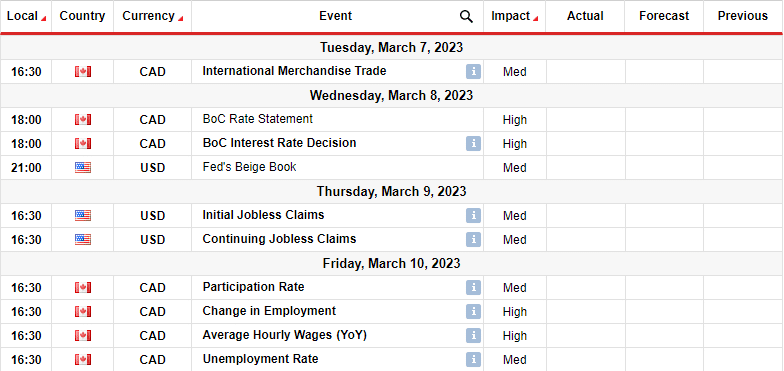The width and height of the screenshot is (784, 371).
Task: Click the Country column header
Action: click(x=82, y=16)
